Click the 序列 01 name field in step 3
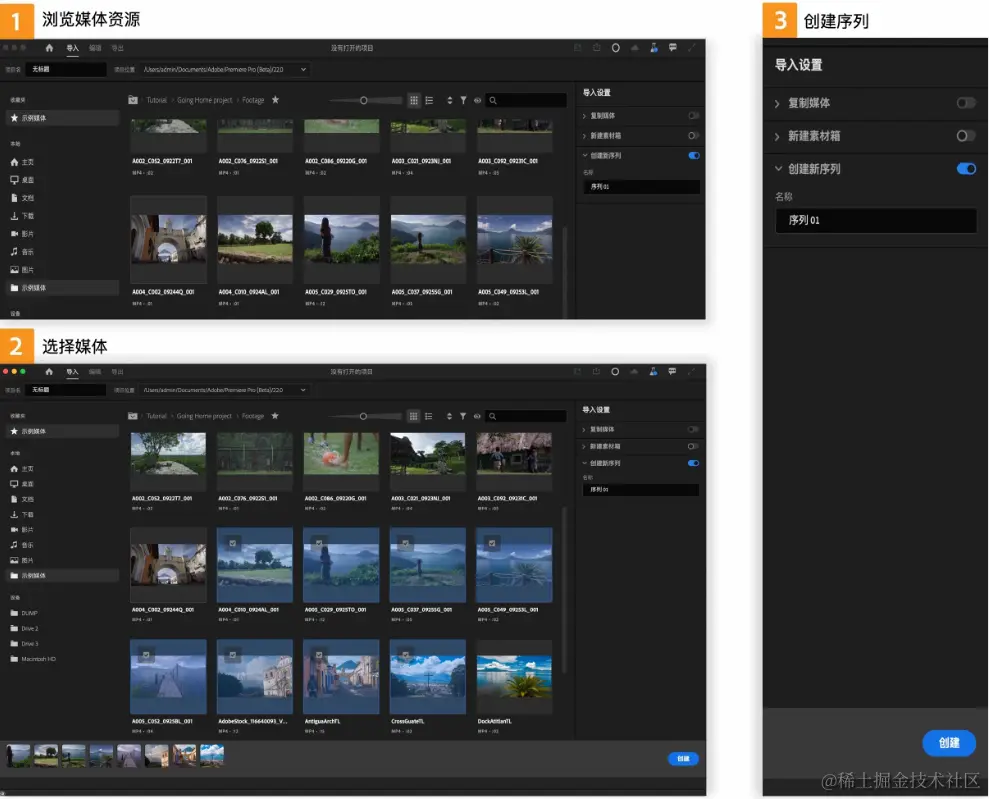This screenshot has width=989, height=799. click(x=876, y=220)
